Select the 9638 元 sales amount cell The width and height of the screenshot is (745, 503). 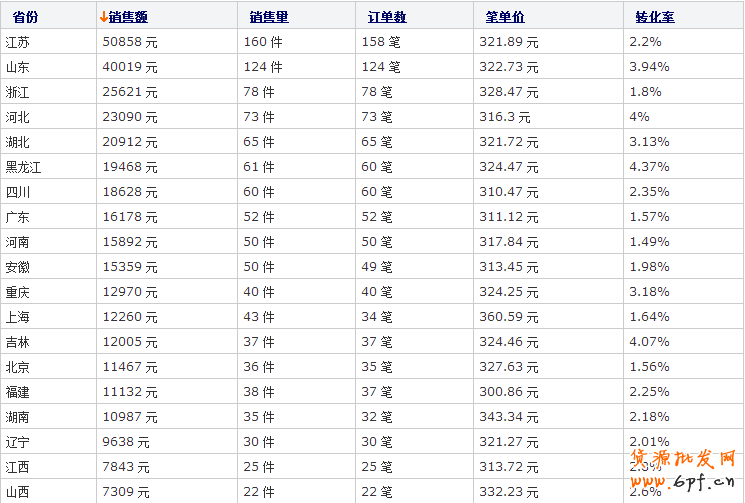(x=126, y=442)
